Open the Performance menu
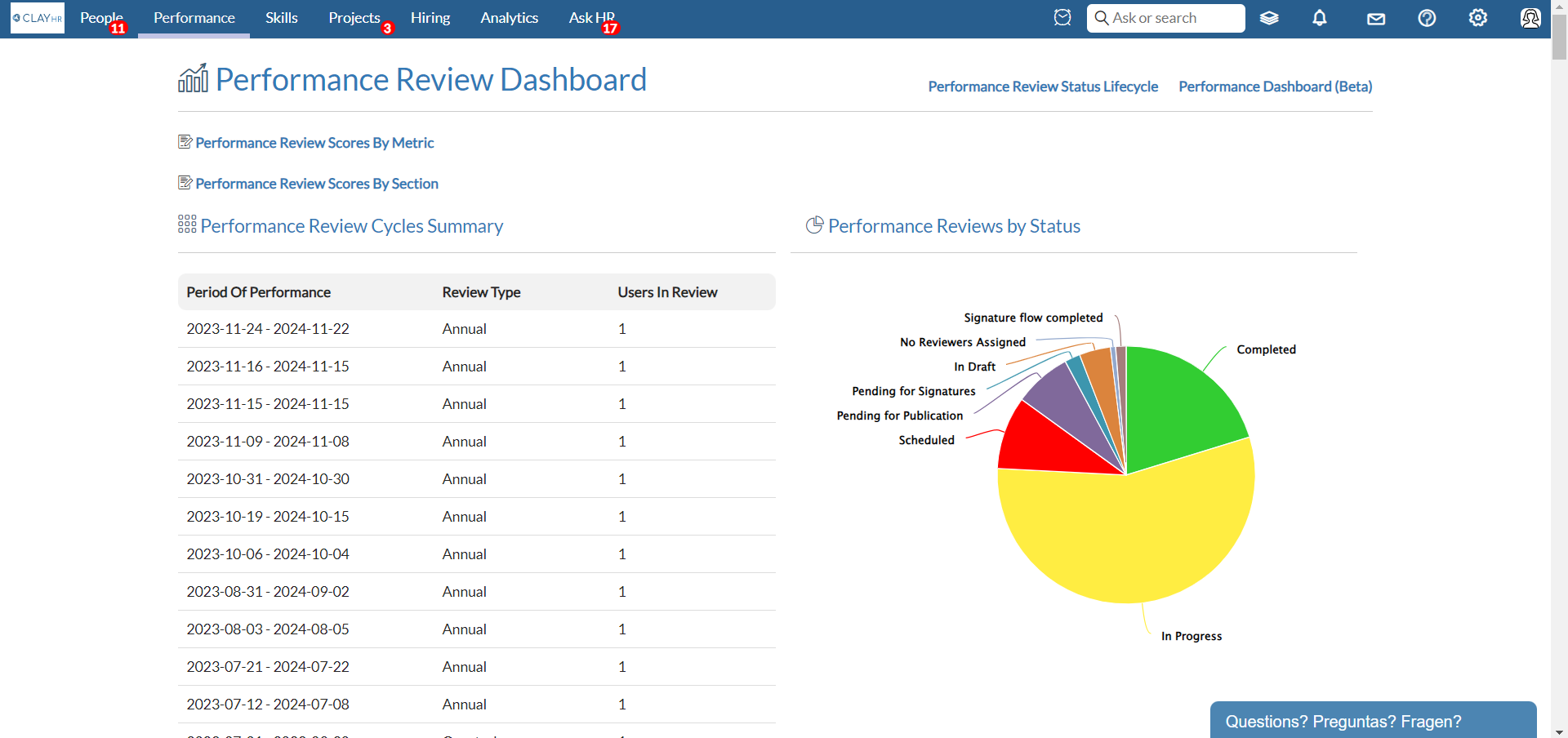The width and height of the screenshot is (1568, 738). 194,18
